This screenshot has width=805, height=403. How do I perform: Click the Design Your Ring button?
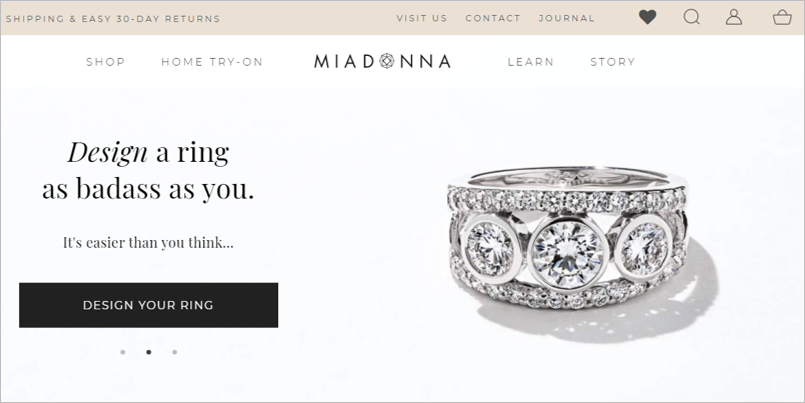coord(148,305)
